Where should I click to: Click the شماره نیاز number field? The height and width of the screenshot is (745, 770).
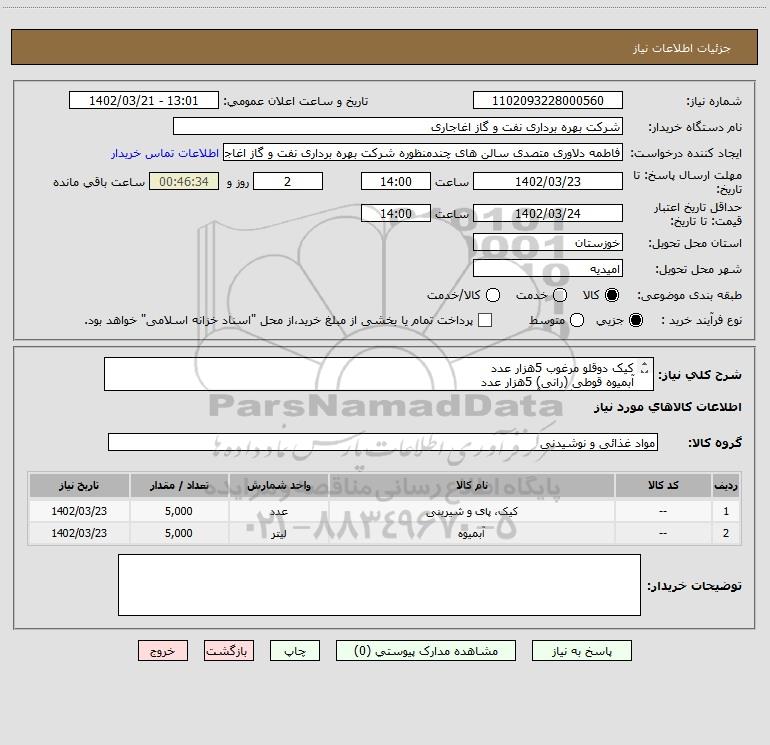[x=548, y=101]
